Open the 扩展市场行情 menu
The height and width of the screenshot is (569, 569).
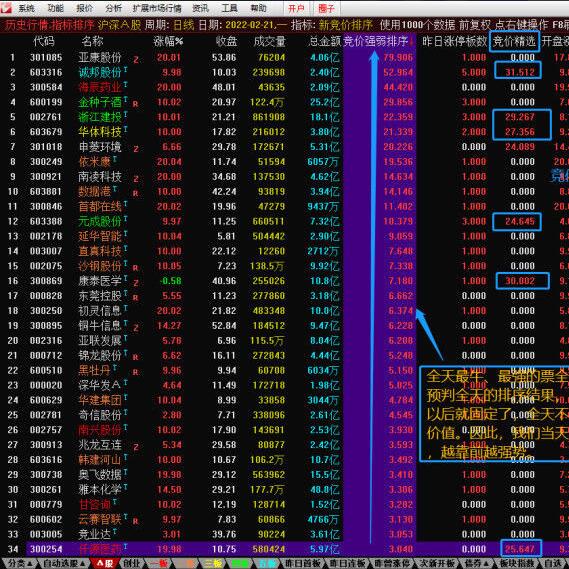click(156, 8)
